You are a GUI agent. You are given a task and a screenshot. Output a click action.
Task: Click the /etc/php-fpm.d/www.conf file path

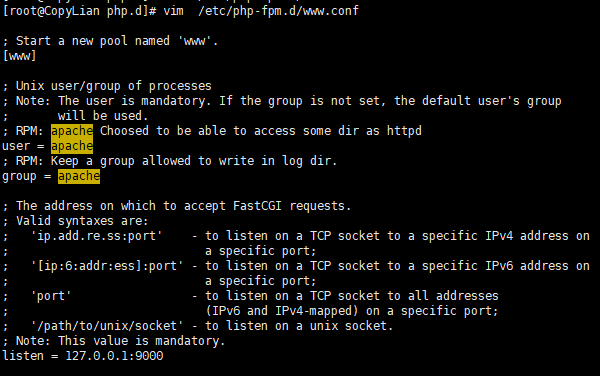279,11
